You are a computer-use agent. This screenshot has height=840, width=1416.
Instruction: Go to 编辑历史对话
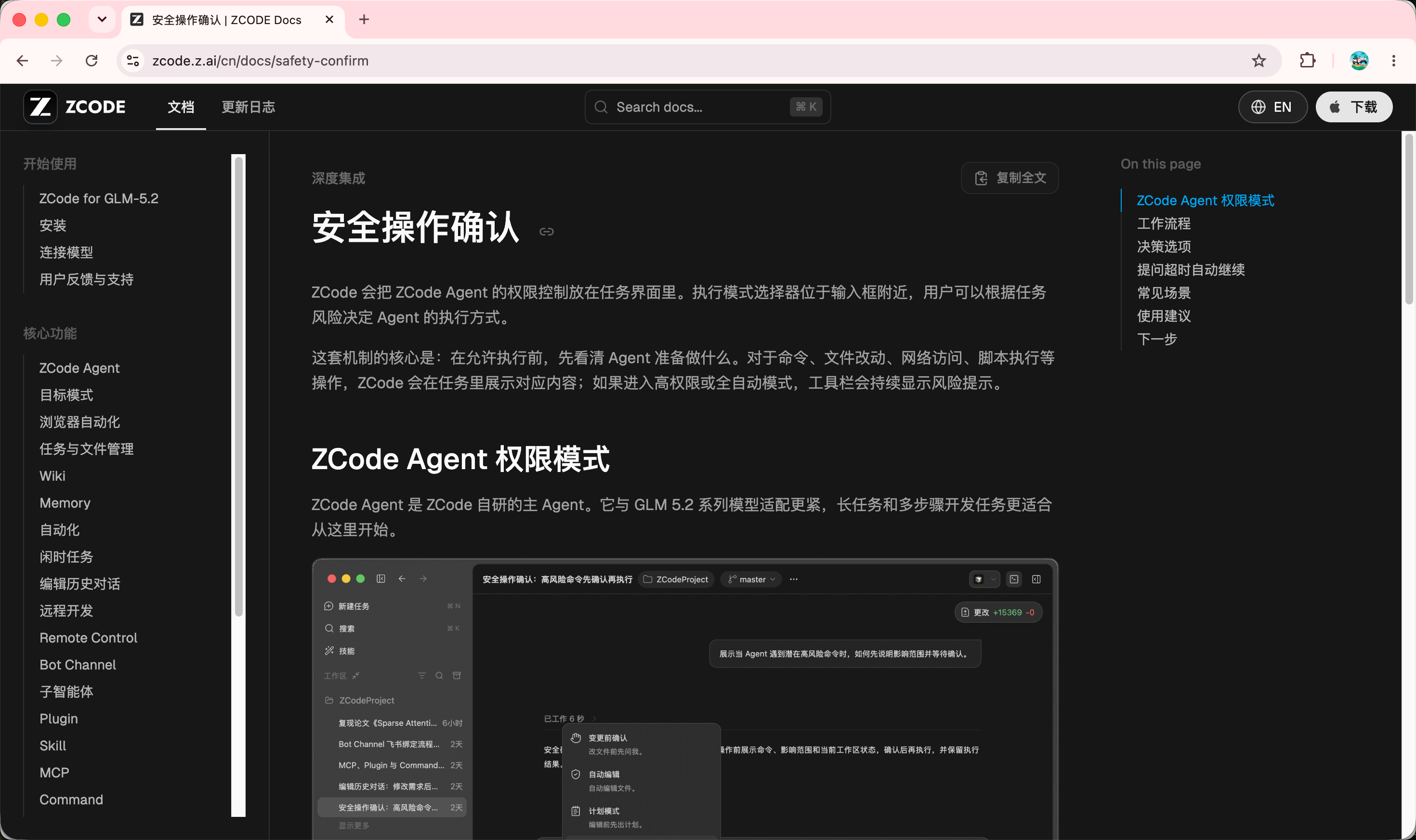80,584
